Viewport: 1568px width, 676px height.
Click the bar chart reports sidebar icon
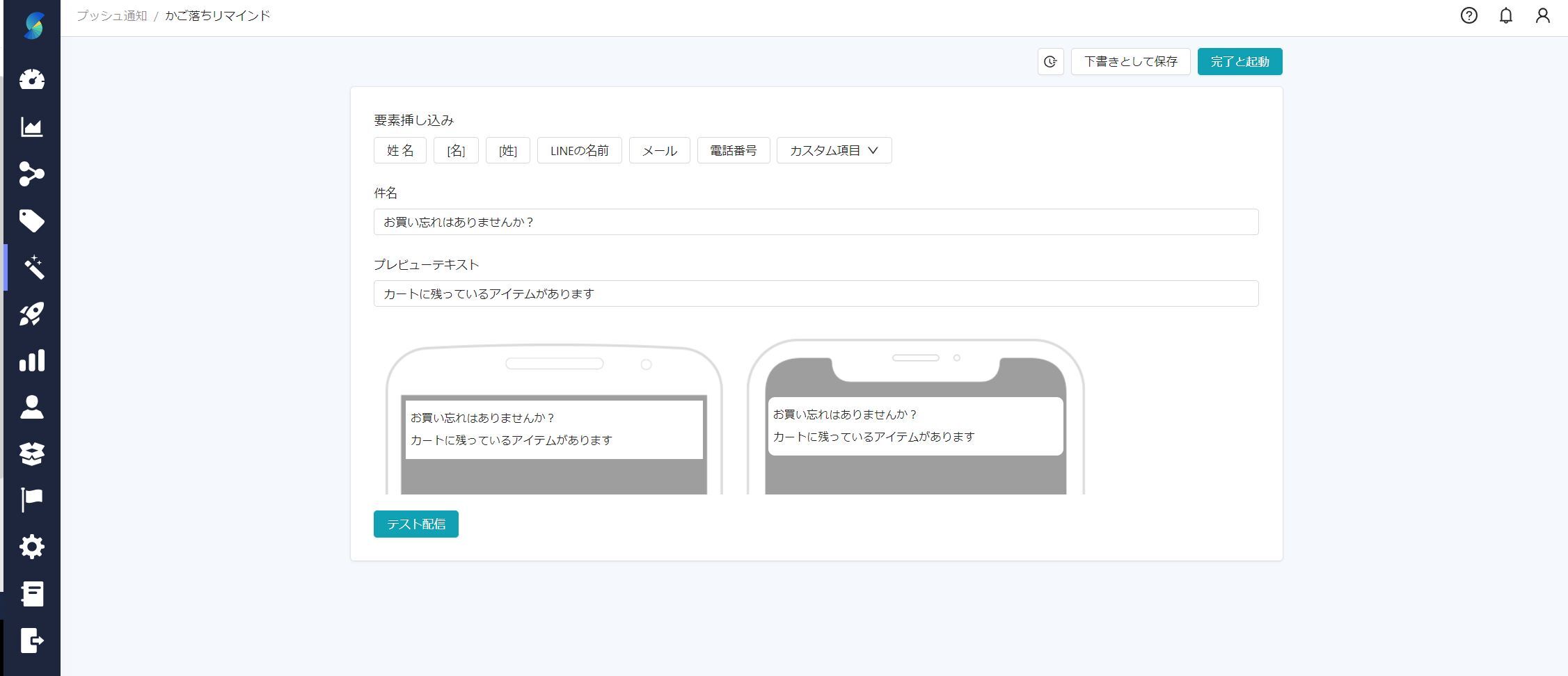32,360
